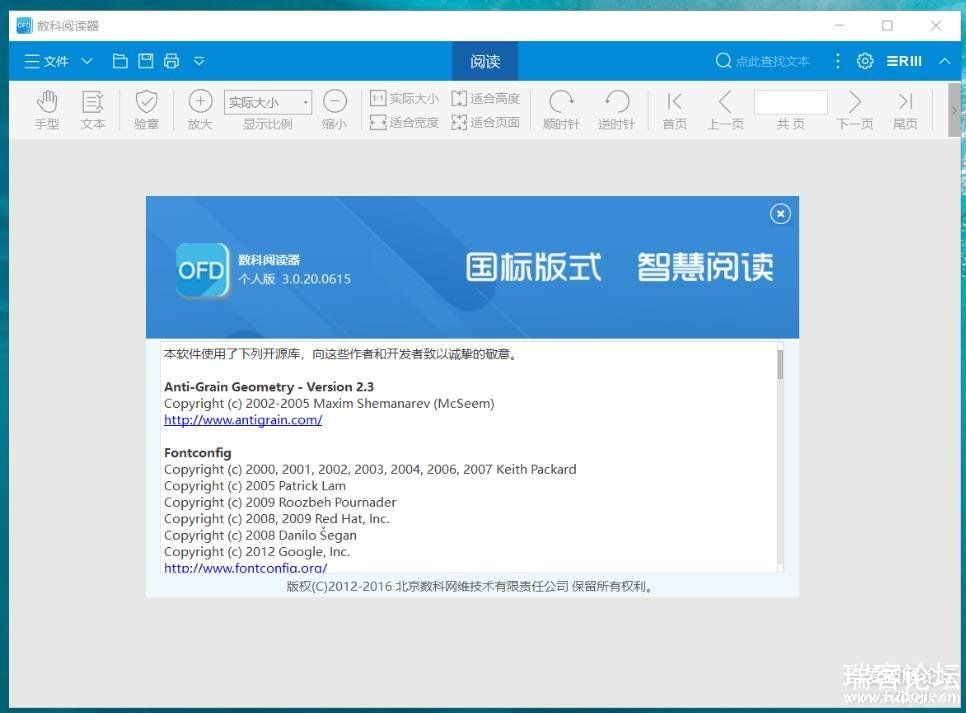Image resolution: width=966 pixels, height=713 pixels.
Task: Go to 上一页 previous page
Action: pyautogui.click(x=725, y=110)
